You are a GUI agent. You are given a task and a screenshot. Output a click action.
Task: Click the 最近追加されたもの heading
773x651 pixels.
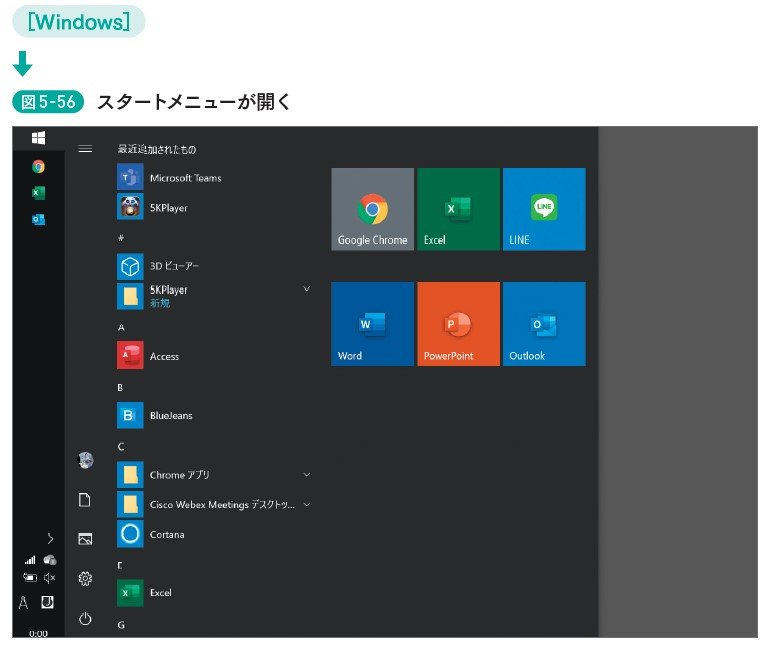click(157, 149)
